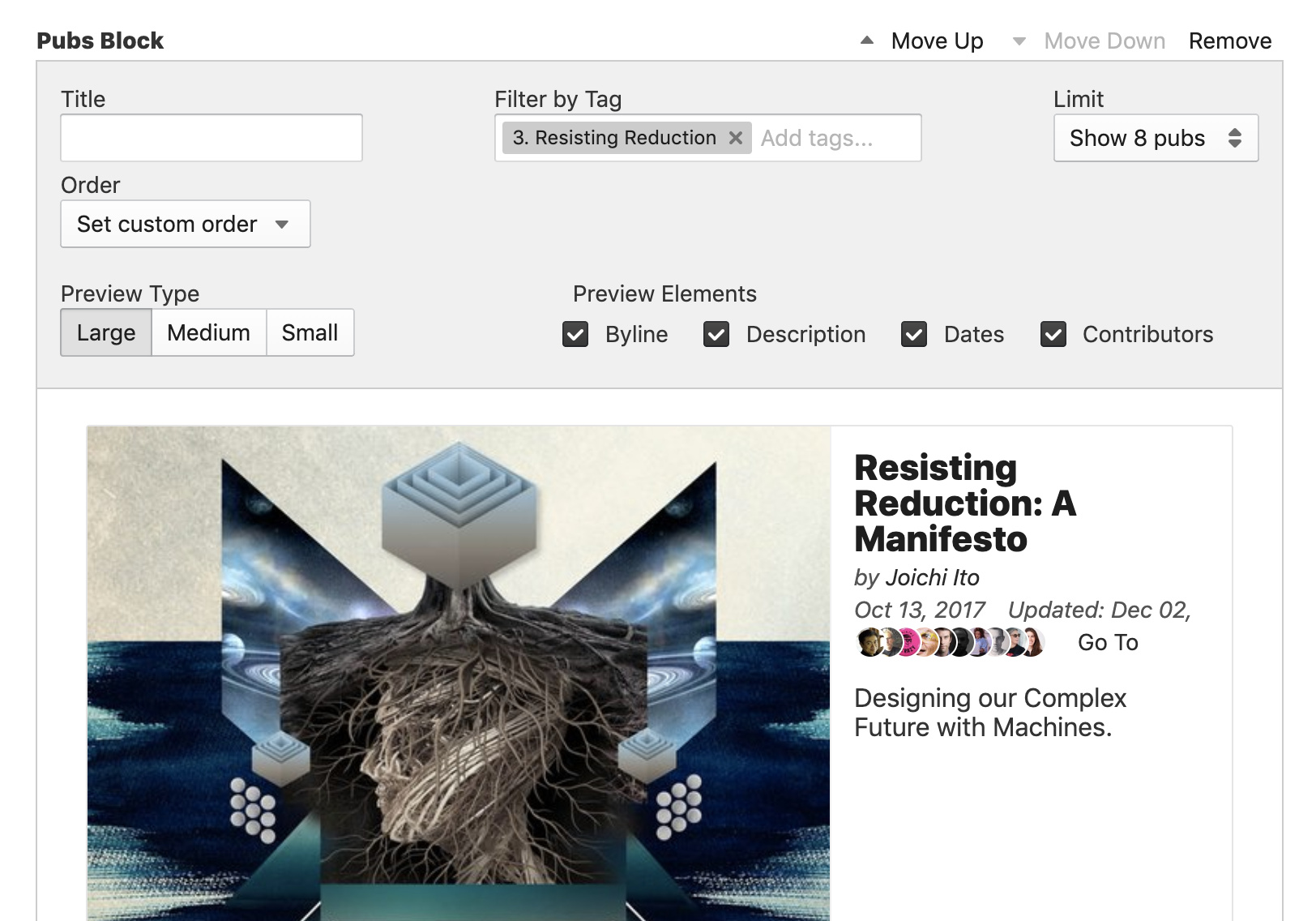Click the pink contributor avatar
Image resolution: width=1316 pixels, height=921 pixels.
pyautogui.click(x=909, y=642)
